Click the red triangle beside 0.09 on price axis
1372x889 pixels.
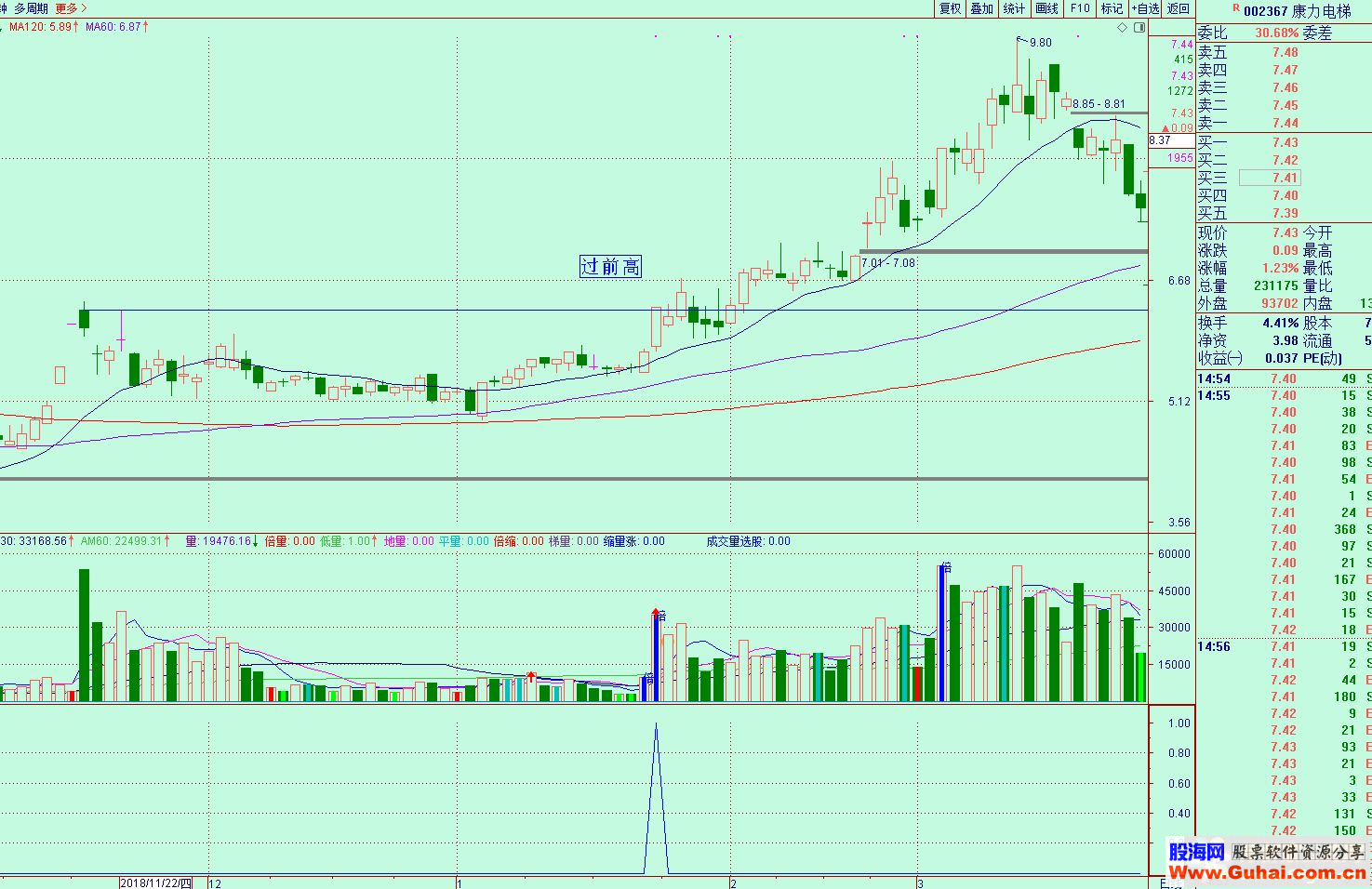(1165, 128)
